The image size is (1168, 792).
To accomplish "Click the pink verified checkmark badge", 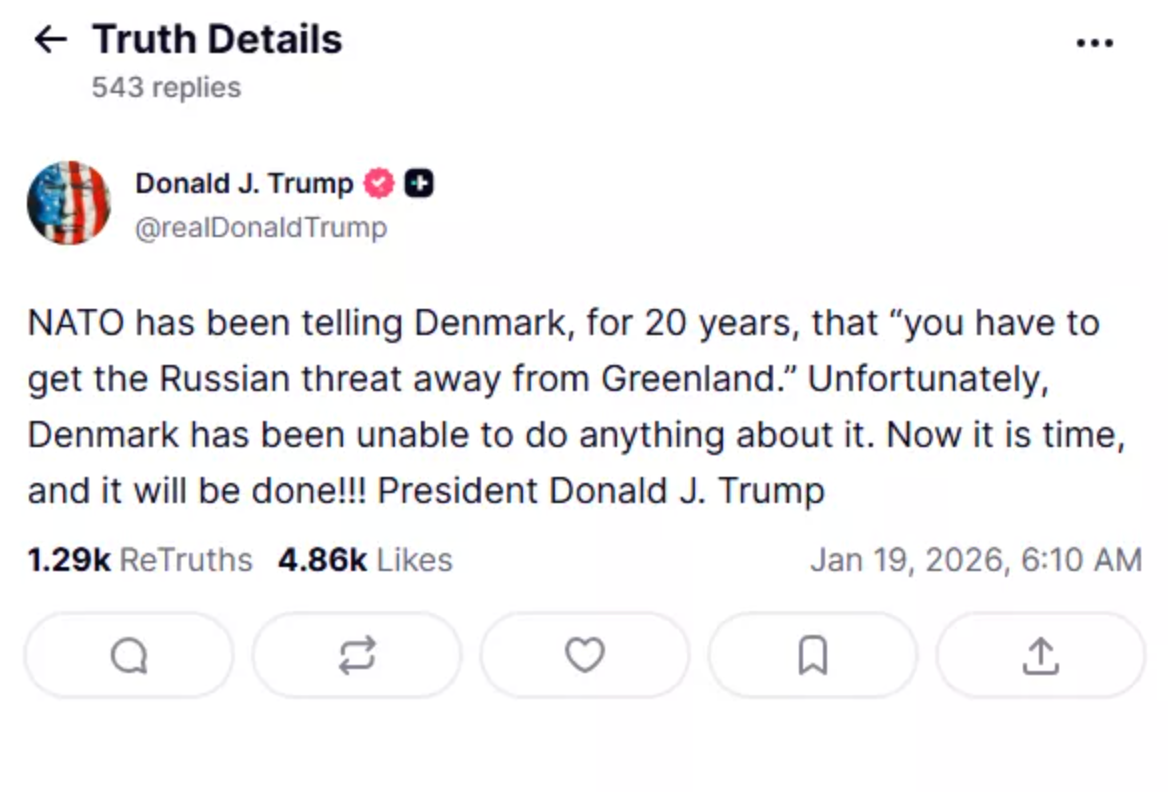I will pos(379,184).
